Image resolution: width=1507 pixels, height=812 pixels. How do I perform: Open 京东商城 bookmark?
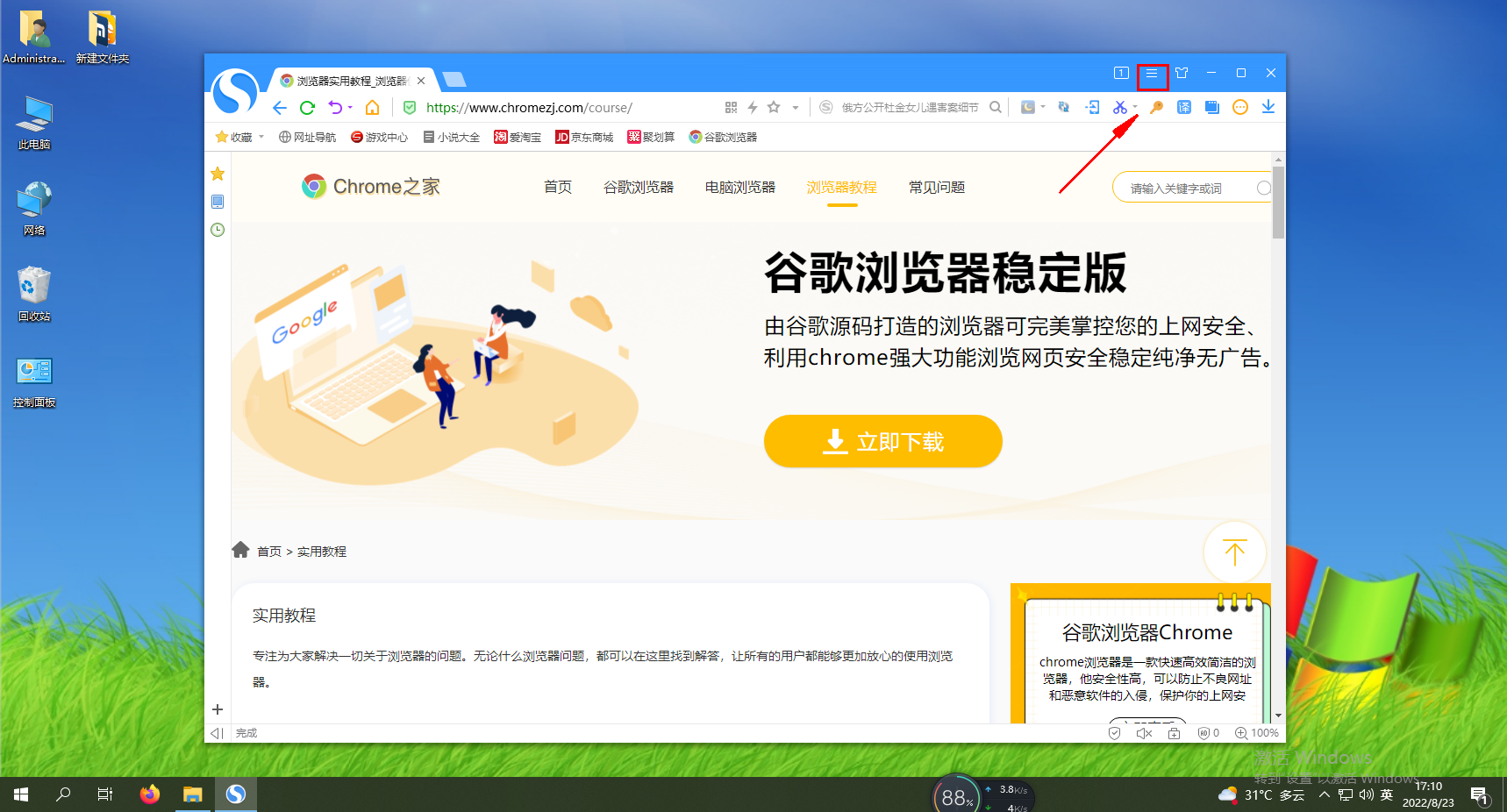pyautogui.click(x=584, y=137)
